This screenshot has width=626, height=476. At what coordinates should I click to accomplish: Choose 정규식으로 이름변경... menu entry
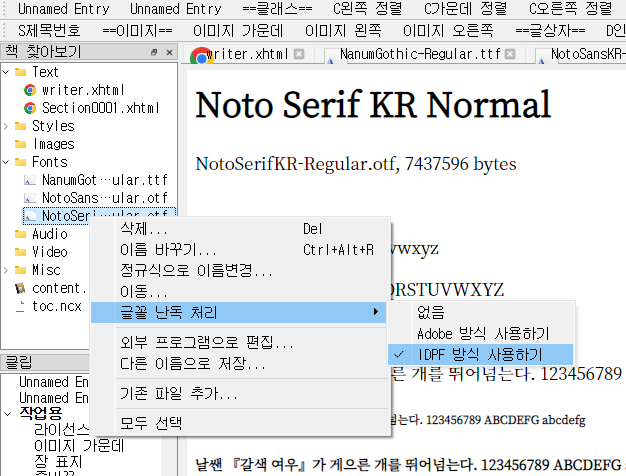(238, 271)
